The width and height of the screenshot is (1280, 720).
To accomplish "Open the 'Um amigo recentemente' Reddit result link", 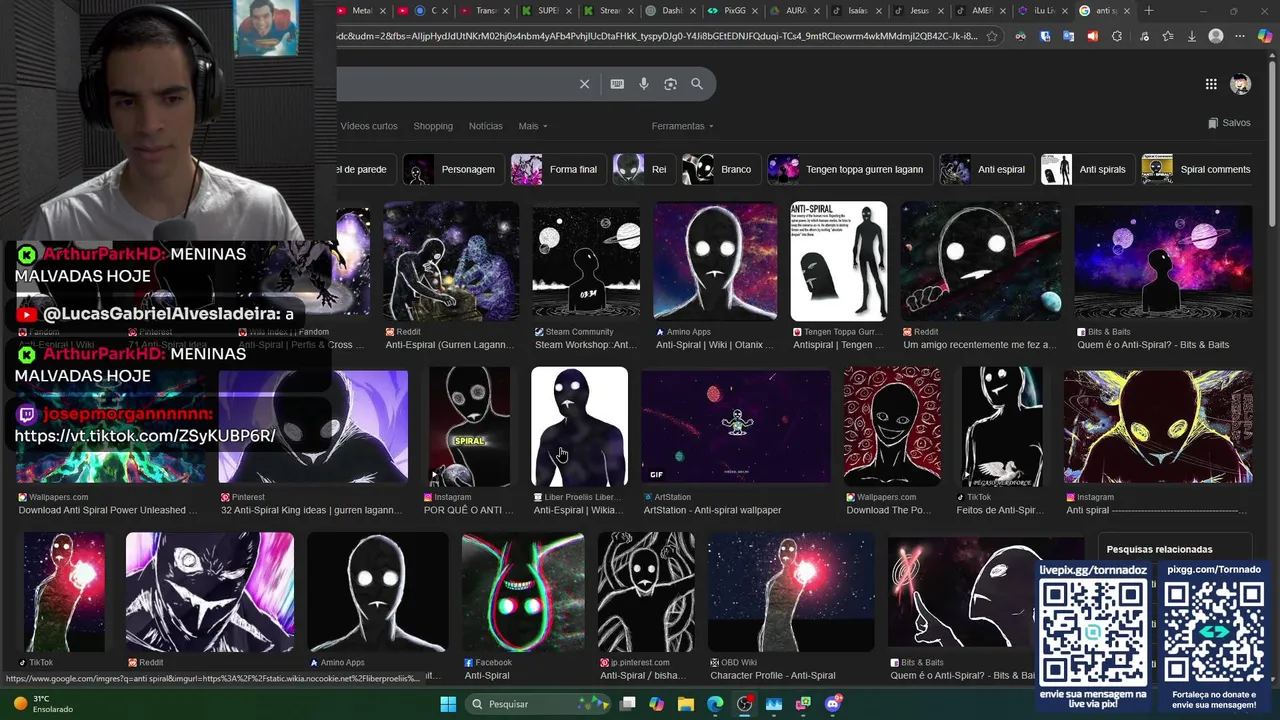I will [979, 345].
